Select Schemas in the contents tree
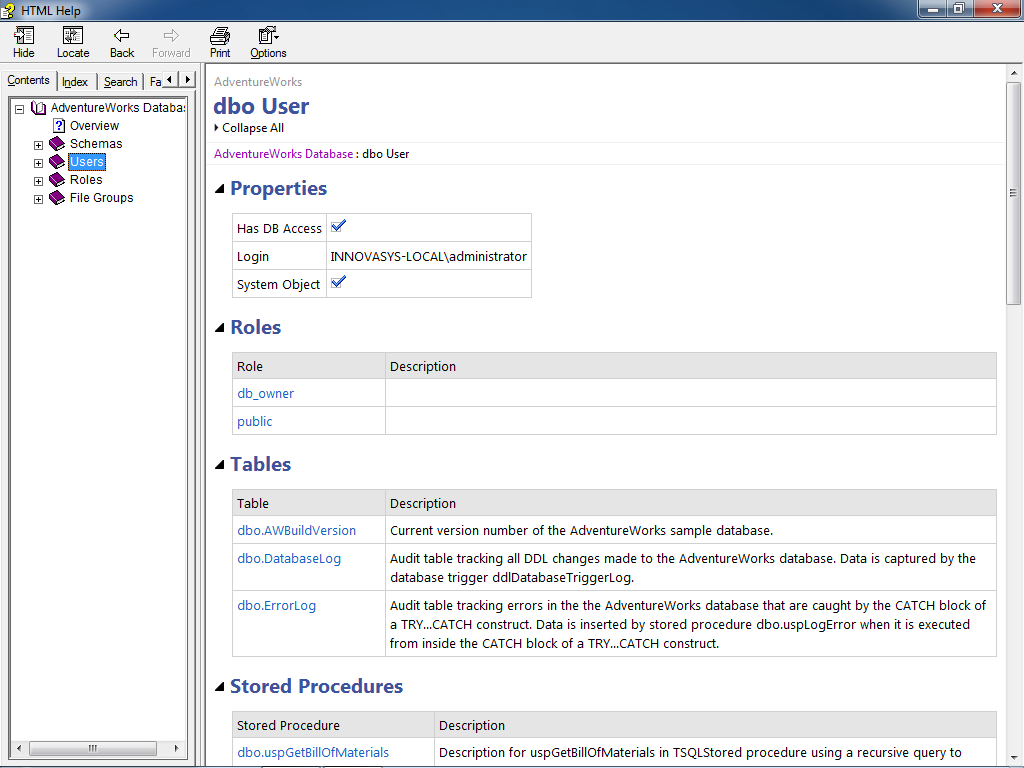 [96, 144]
